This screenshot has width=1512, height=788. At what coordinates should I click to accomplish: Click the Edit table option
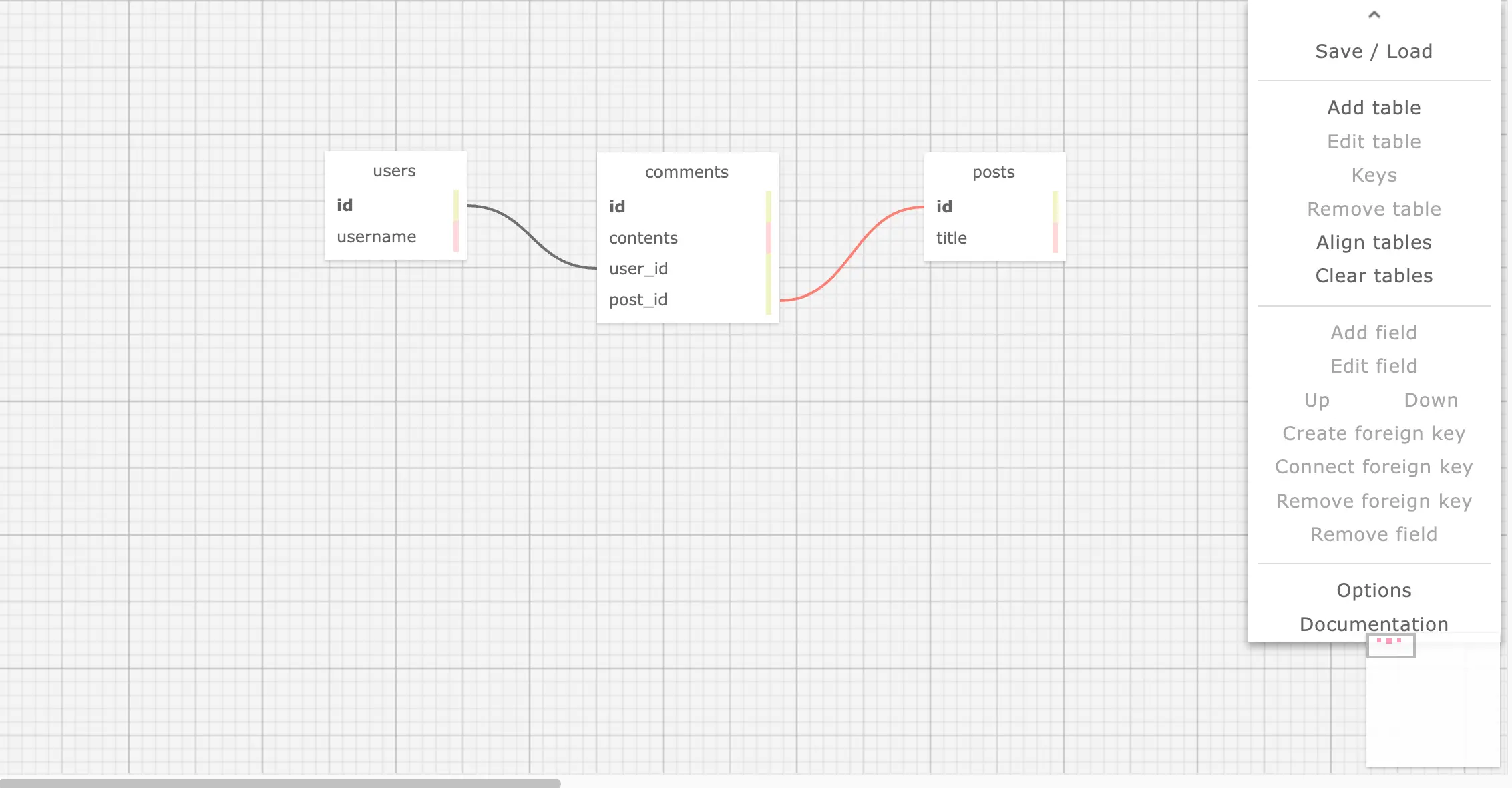click(1374, 142)
